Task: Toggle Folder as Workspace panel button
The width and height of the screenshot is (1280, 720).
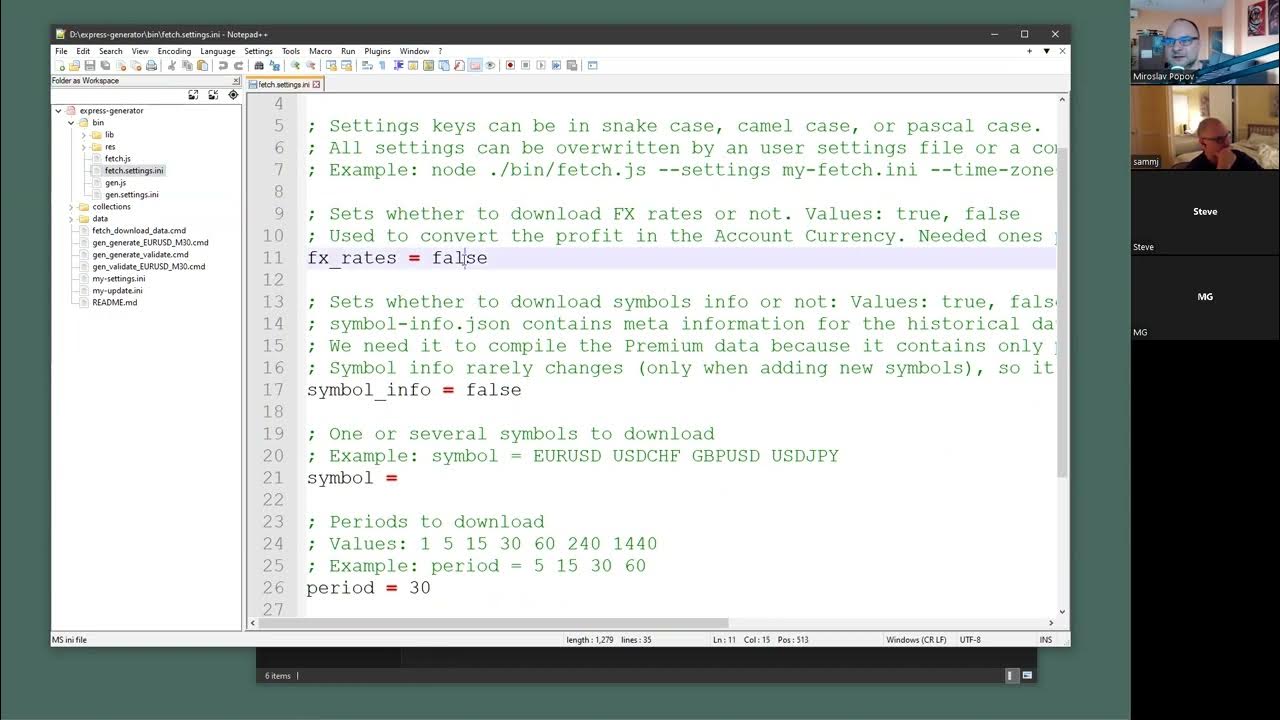Action: pos(474,66)
